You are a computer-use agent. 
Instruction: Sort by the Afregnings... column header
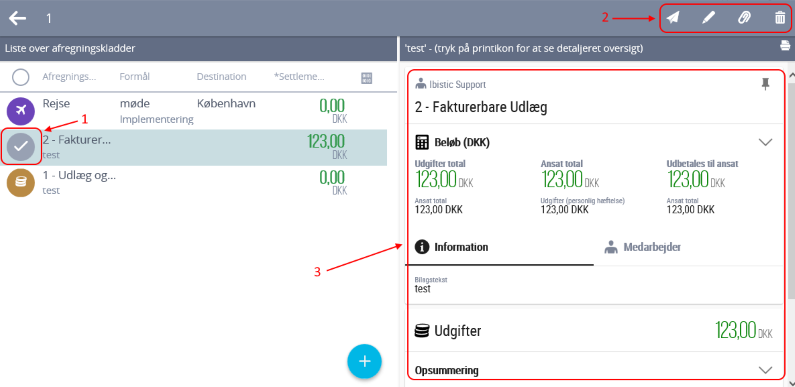(x=69, y=77)
